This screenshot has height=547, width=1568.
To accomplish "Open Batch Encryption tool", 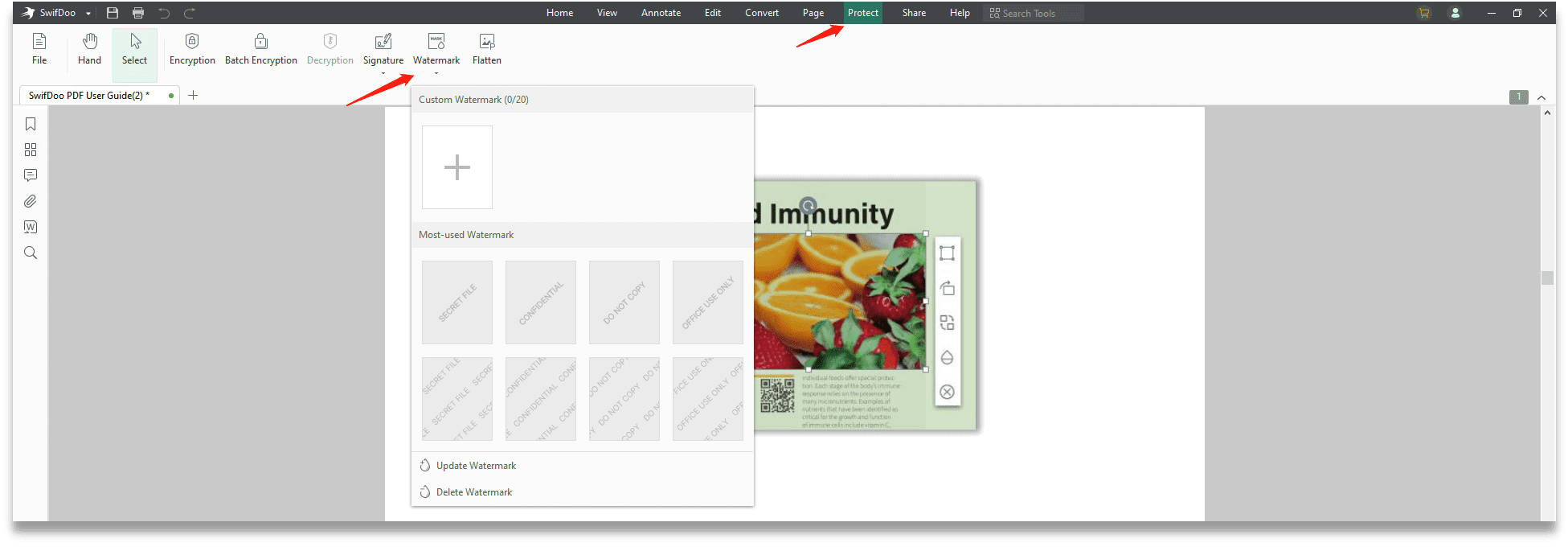I will click(261, 49).
